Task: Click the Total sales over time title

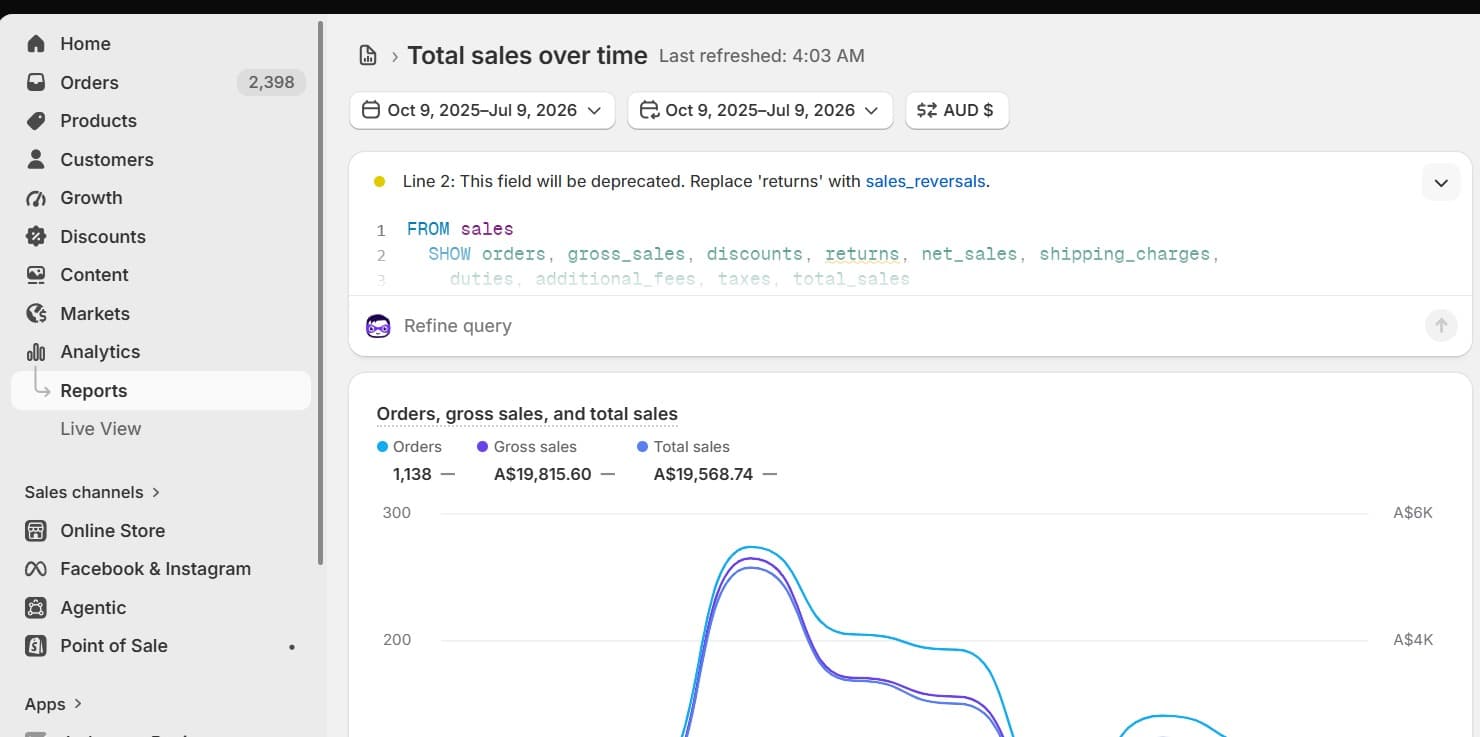Action: coord(527,56)
